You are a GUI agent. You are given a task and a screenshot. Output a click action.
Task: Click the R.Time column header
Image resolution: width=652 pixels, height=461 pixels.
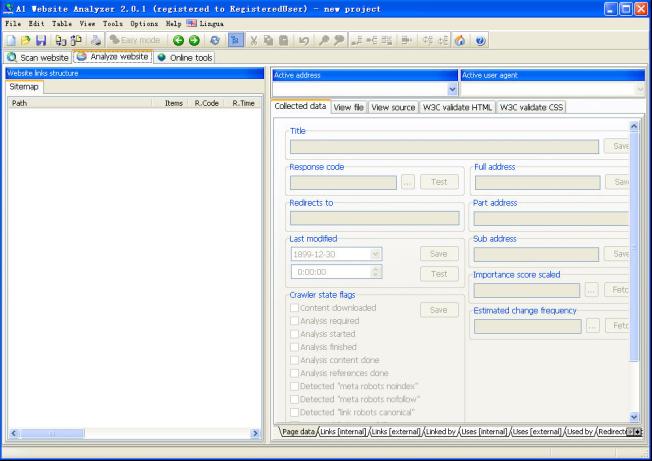pos(243,103)
